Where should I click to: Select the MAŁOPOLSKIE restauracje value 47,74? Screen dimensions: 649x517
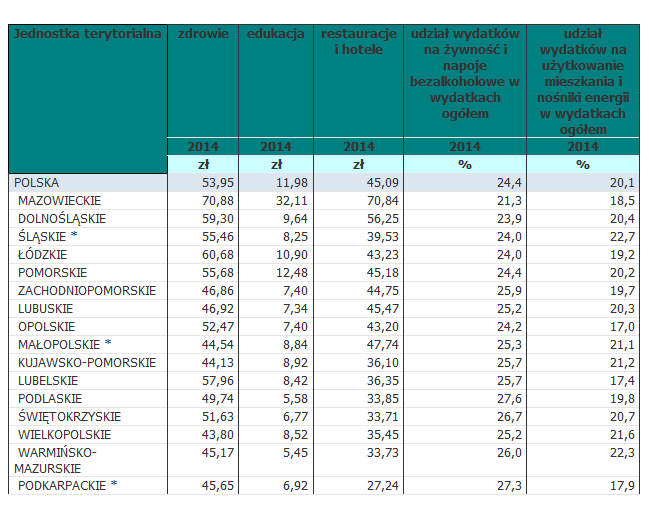pos(382,345)
